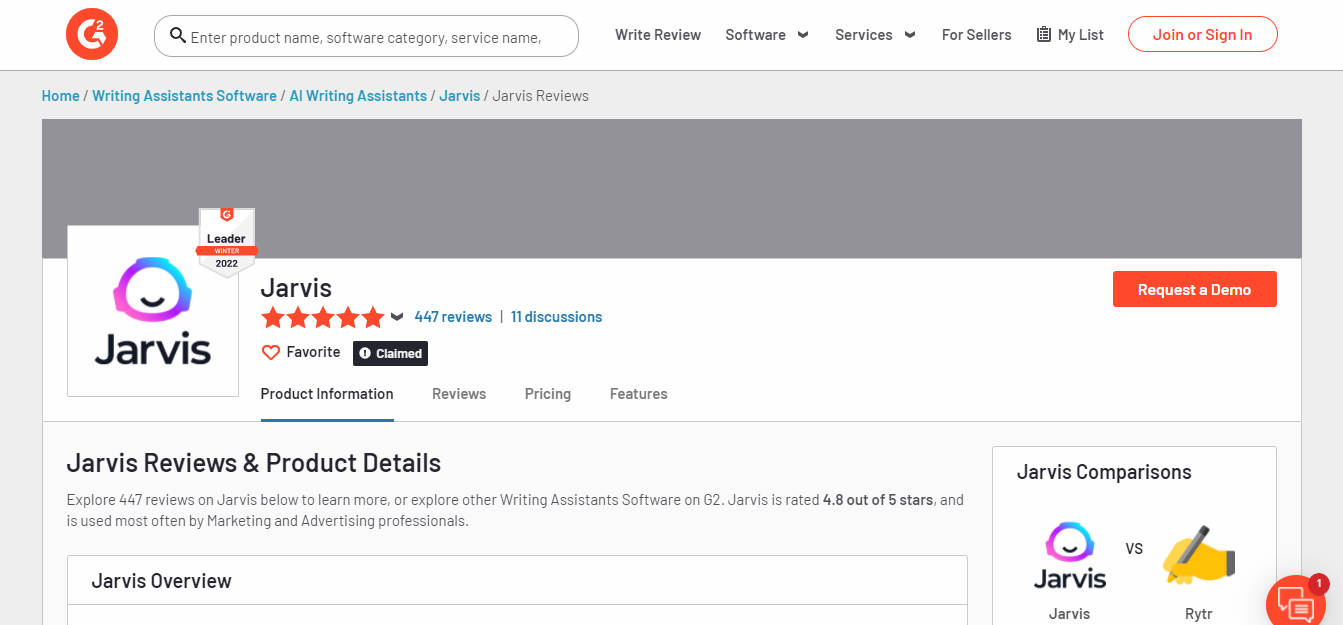Switch to the Reviews tab

pos(459,394)
